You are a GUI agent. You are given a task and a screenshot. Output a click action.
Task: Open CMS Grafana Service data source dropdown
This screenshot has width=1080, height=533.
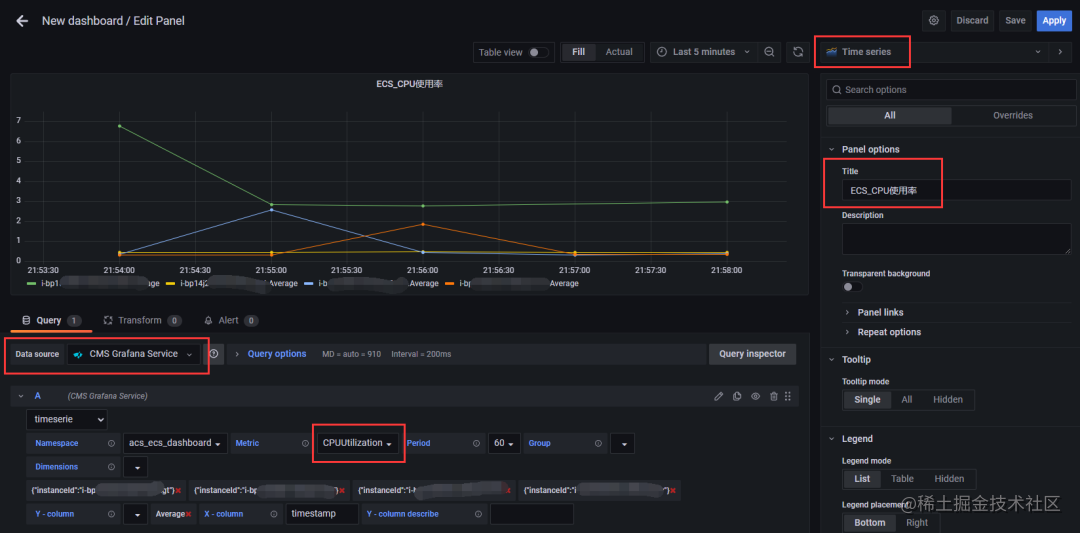click(134, 354)
